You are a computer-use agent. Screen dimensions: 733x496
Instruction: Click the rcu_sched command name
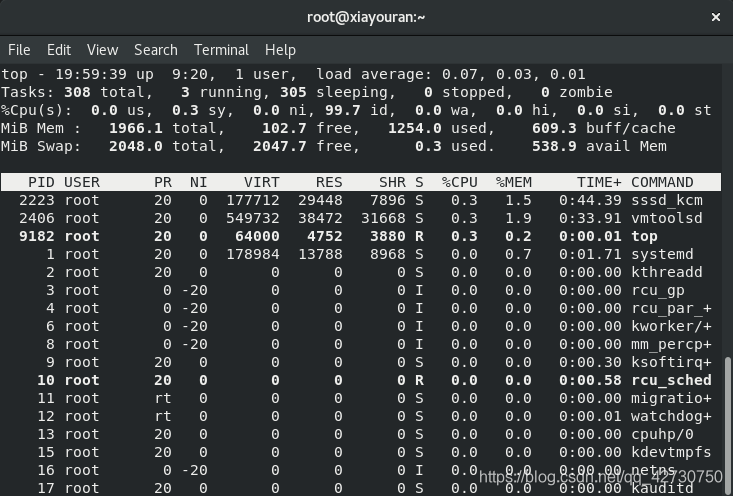click(x=671, y=380)
